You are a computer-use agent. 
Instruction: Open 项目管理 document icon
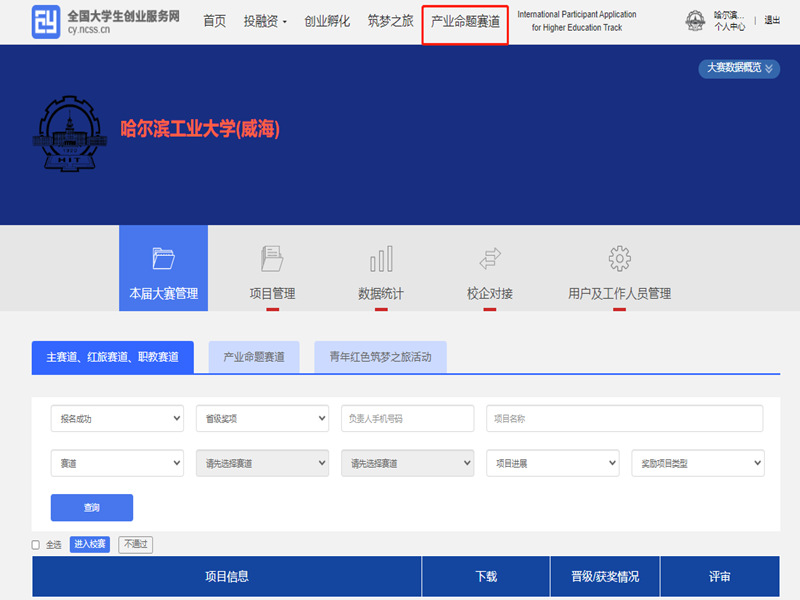point(272,258)
